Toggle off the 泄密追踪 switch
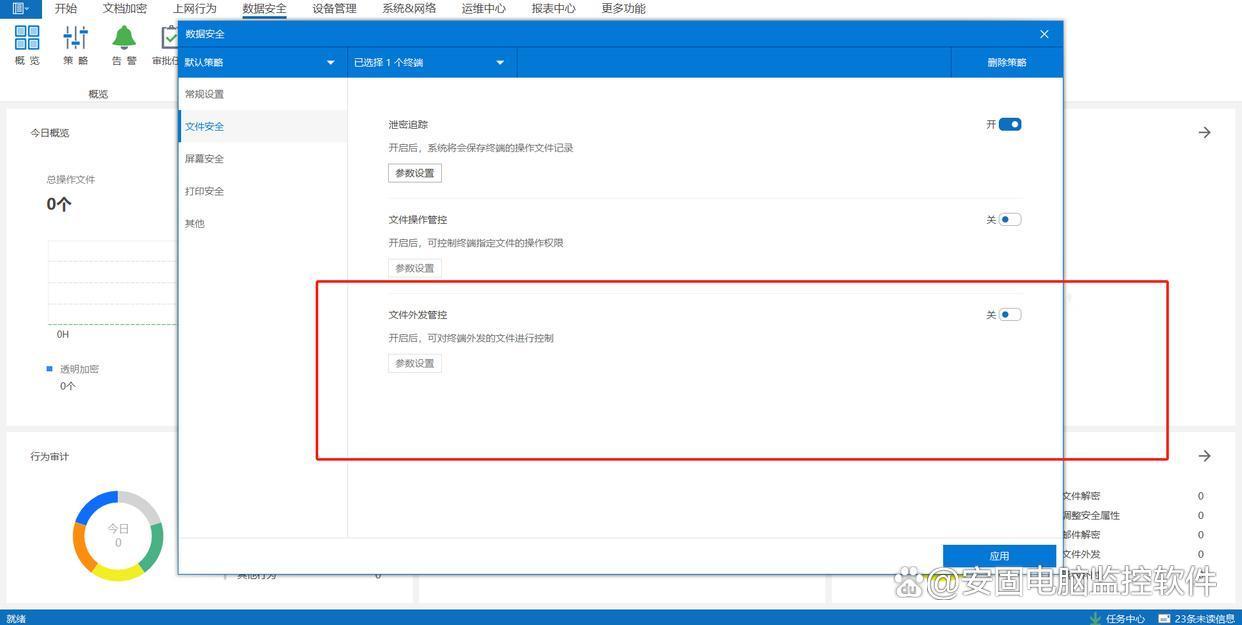This screenshot has width=1242, height=625. click(x=1010, y=124)
